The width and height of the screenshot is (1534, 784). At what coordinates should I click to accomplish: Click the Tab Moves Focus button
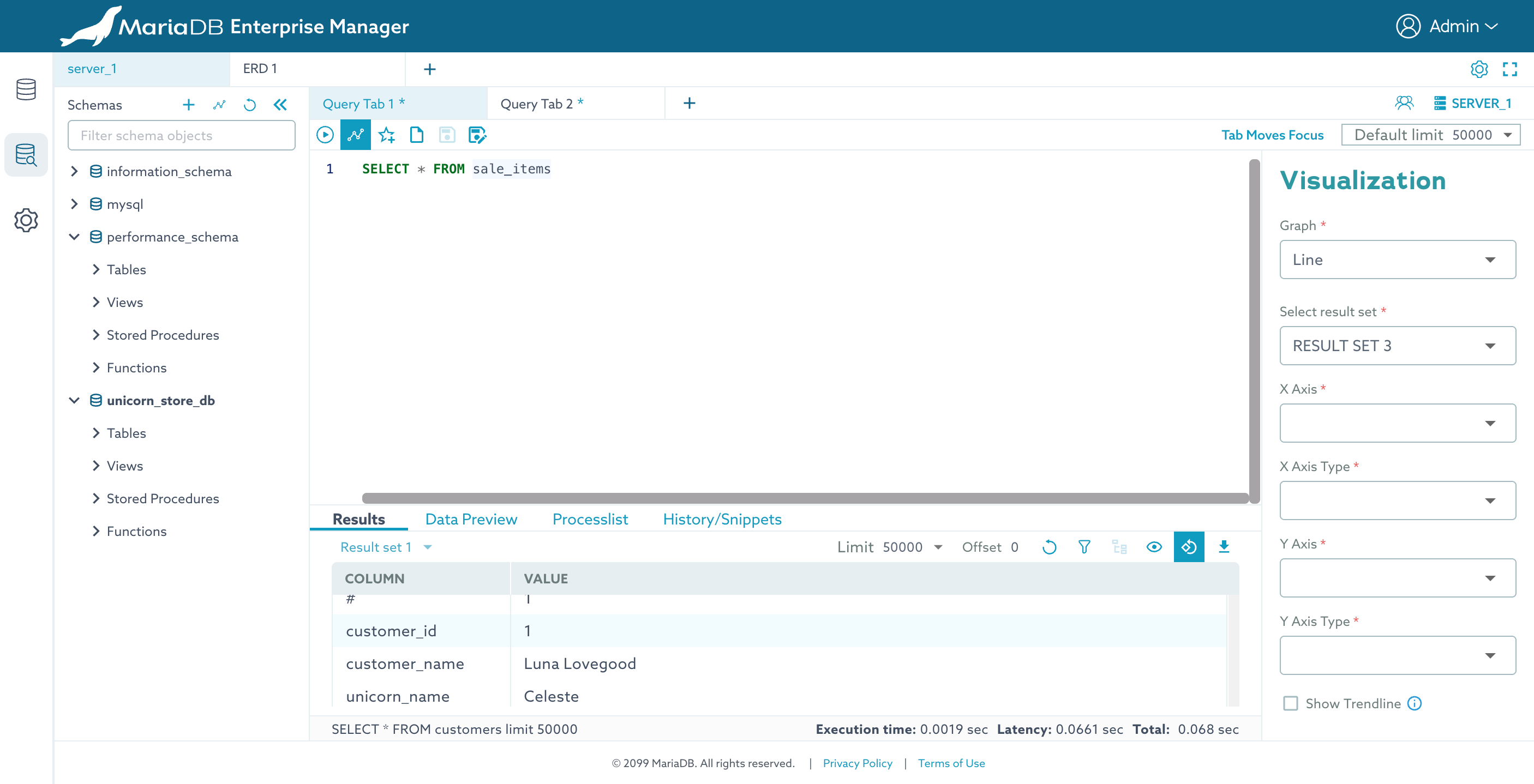[x=1272, y=135]
